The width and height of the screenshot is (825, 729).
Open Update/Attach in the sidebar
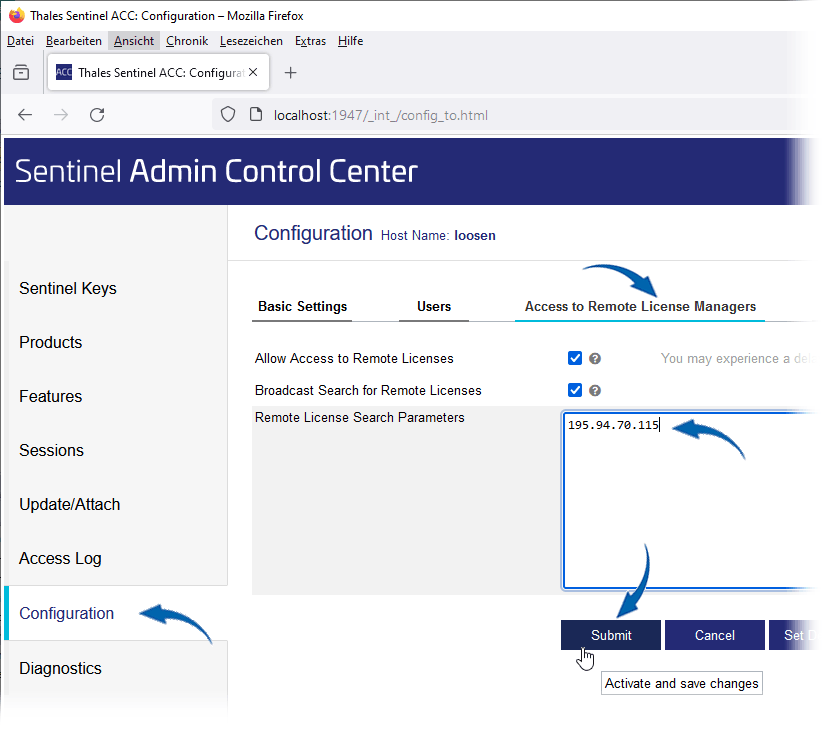tap(69, 505)
